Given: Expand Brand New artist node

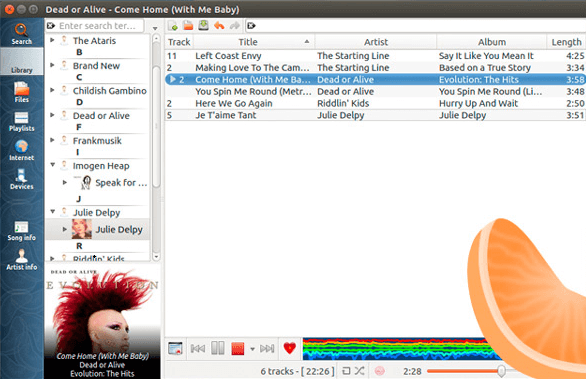Looking at the screenshot, I should 52,65.
